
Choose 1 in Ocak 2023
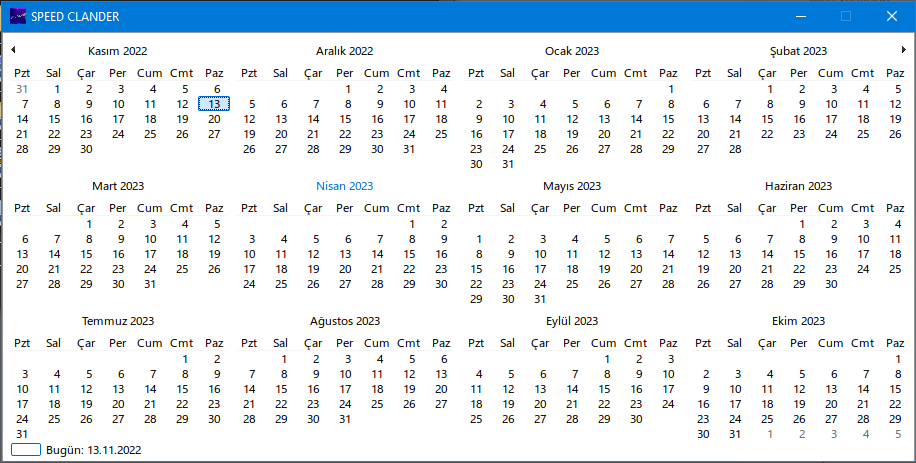pyautogui.click(x=671, y=89)
